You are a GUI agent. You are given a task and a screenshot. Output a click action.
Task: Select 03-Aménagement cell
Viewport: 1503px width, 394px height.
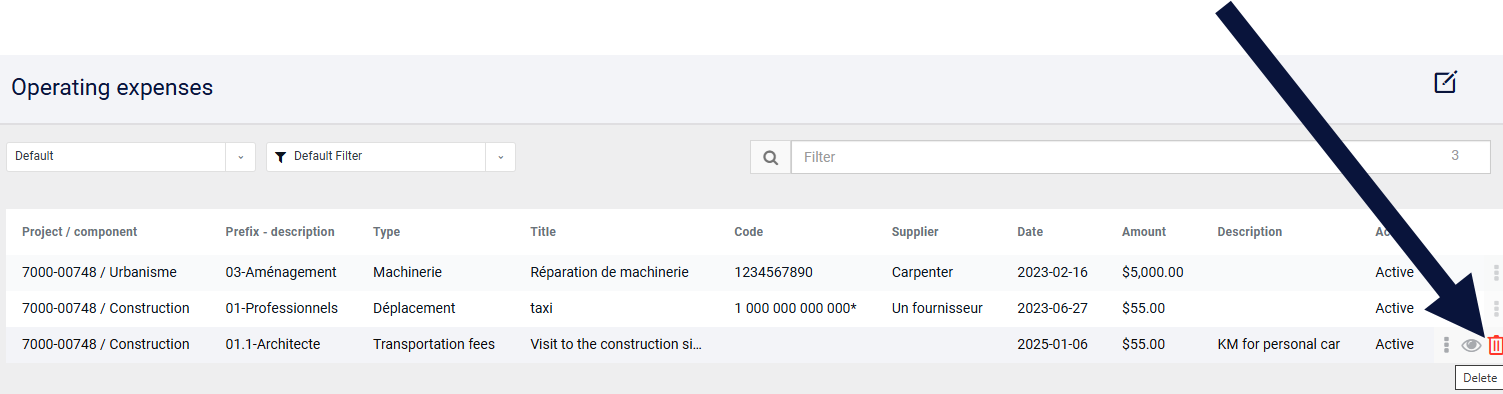pos(281,272)
